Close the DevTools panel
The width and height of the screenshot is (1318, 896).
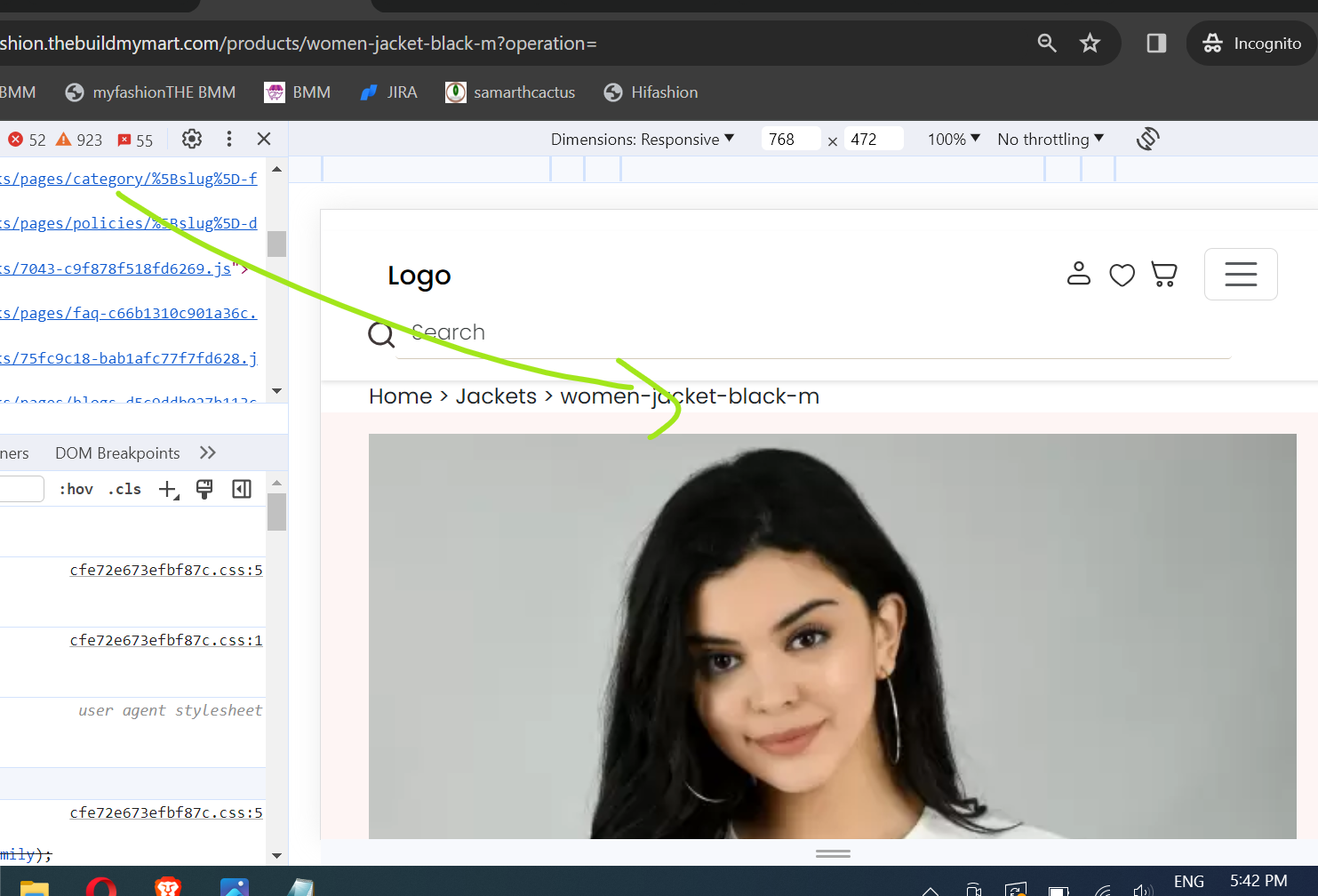click(x=264, y=139)
